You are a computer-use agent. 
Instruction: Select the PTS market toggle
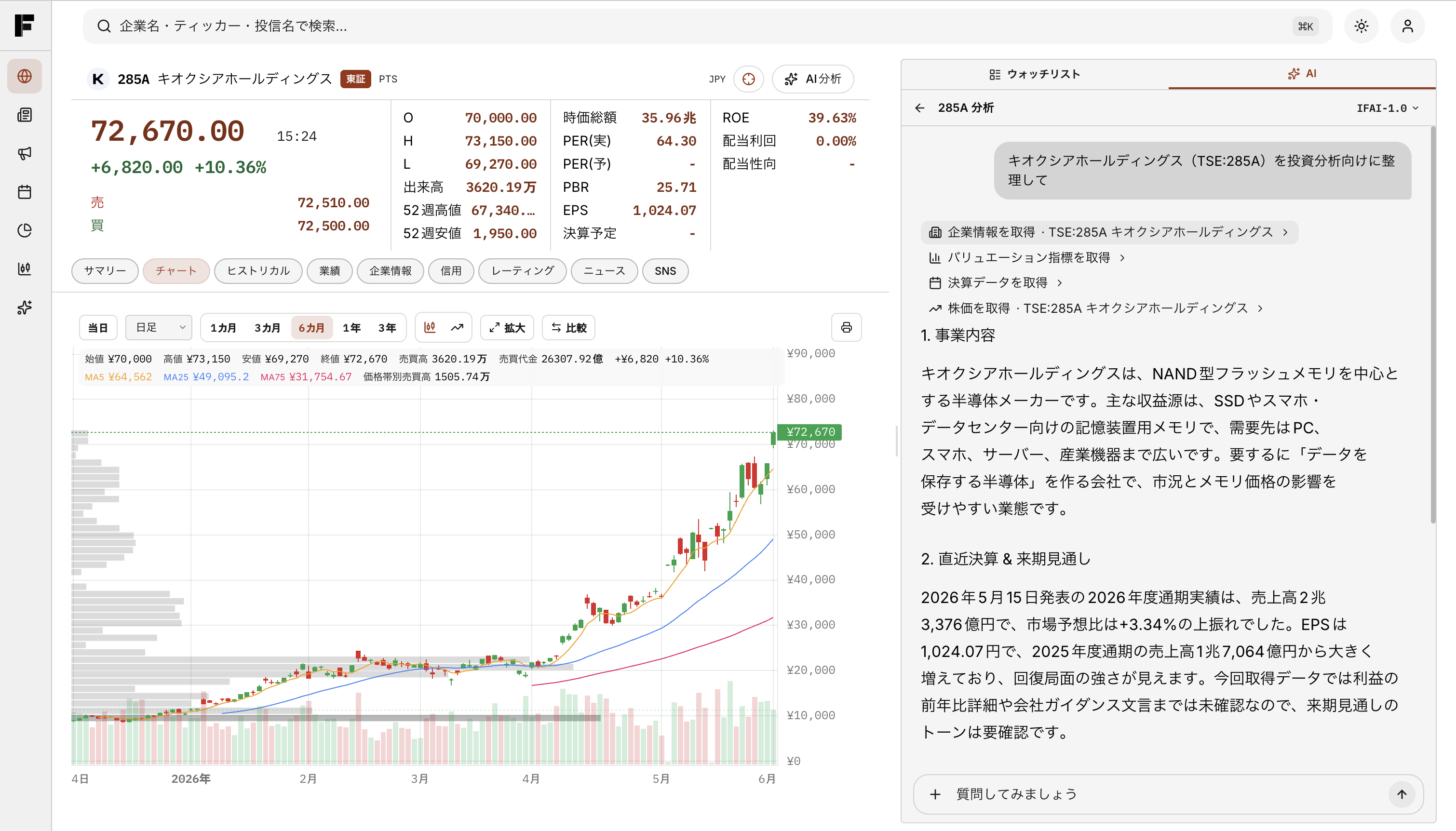tap(388, 79)
